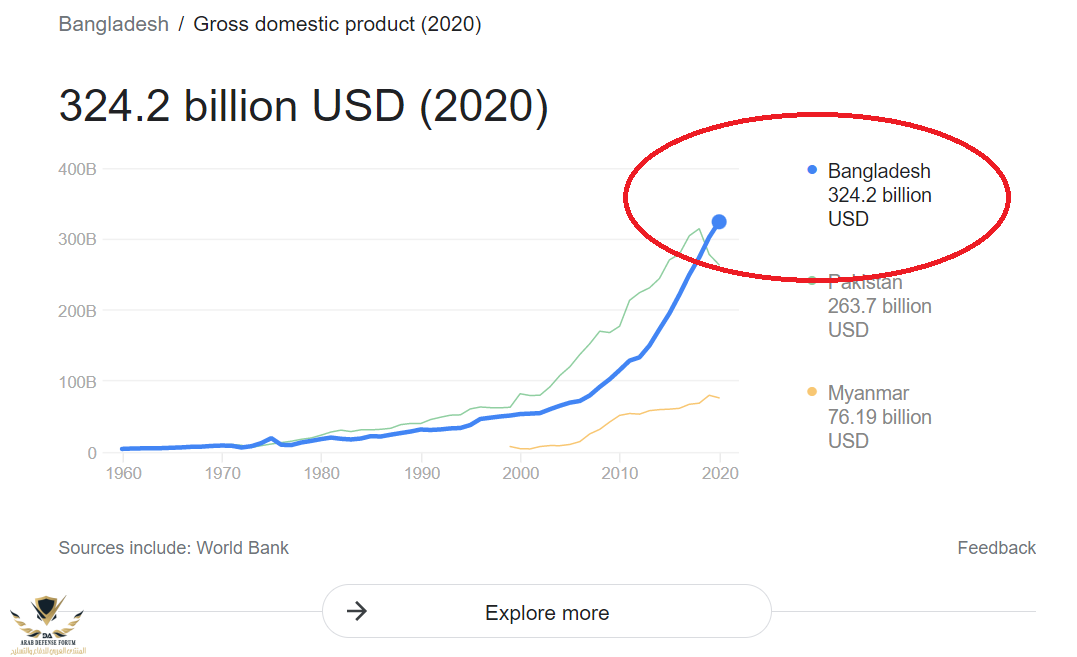Open the Explore more button
The width and height of the screenshot is (1077, 657).
coord(547,611)
